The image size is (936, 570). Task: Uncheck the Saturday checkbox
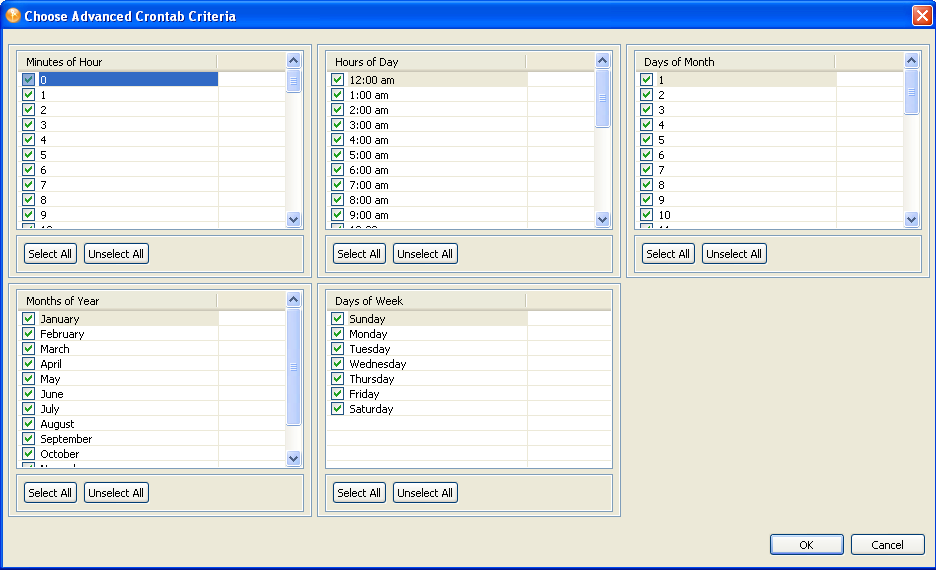(337, 408)
